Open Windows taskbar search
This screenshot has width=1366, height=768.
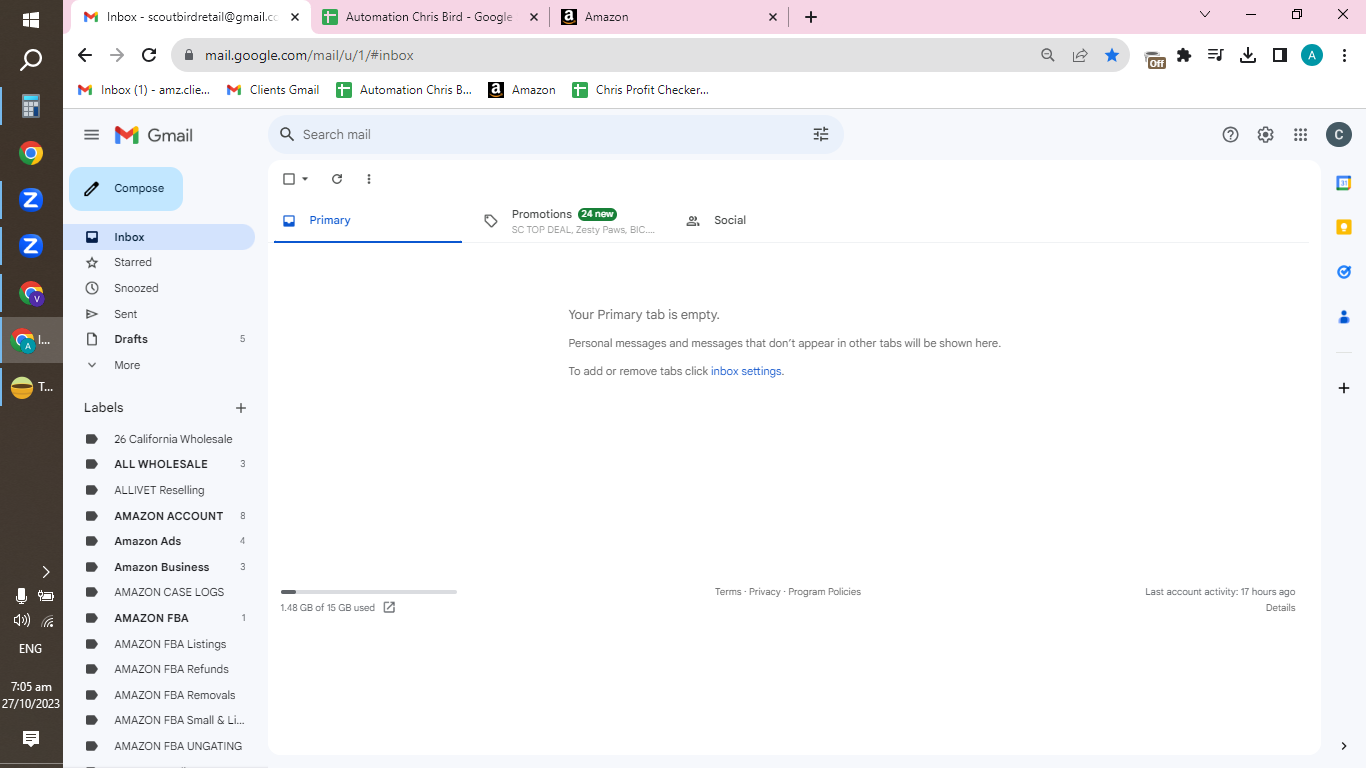point(31,60)
